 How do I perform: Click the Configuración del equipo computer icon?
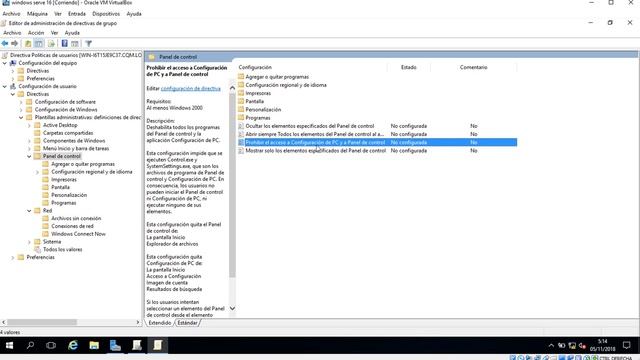click(13, 63)
